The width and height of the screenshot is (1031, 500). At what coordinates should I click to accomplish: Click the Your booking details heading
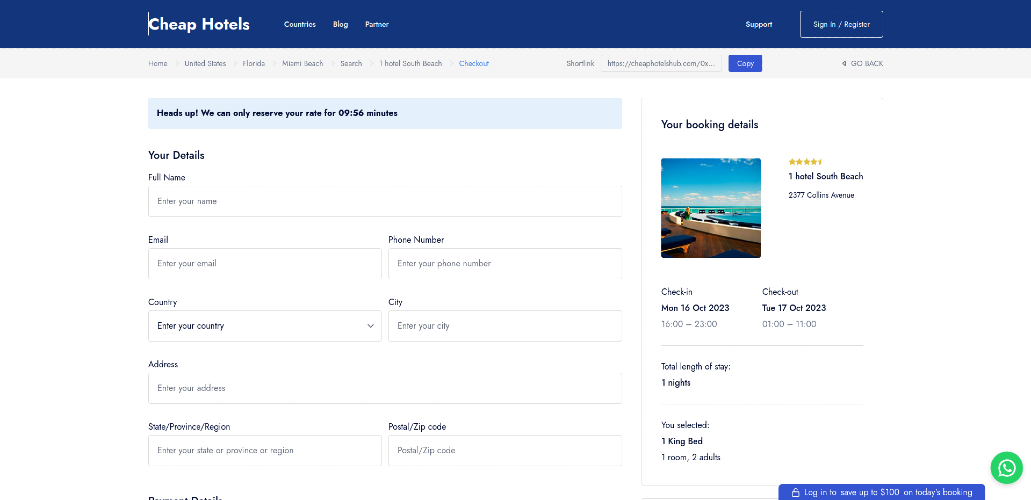(x=709, y=125)
